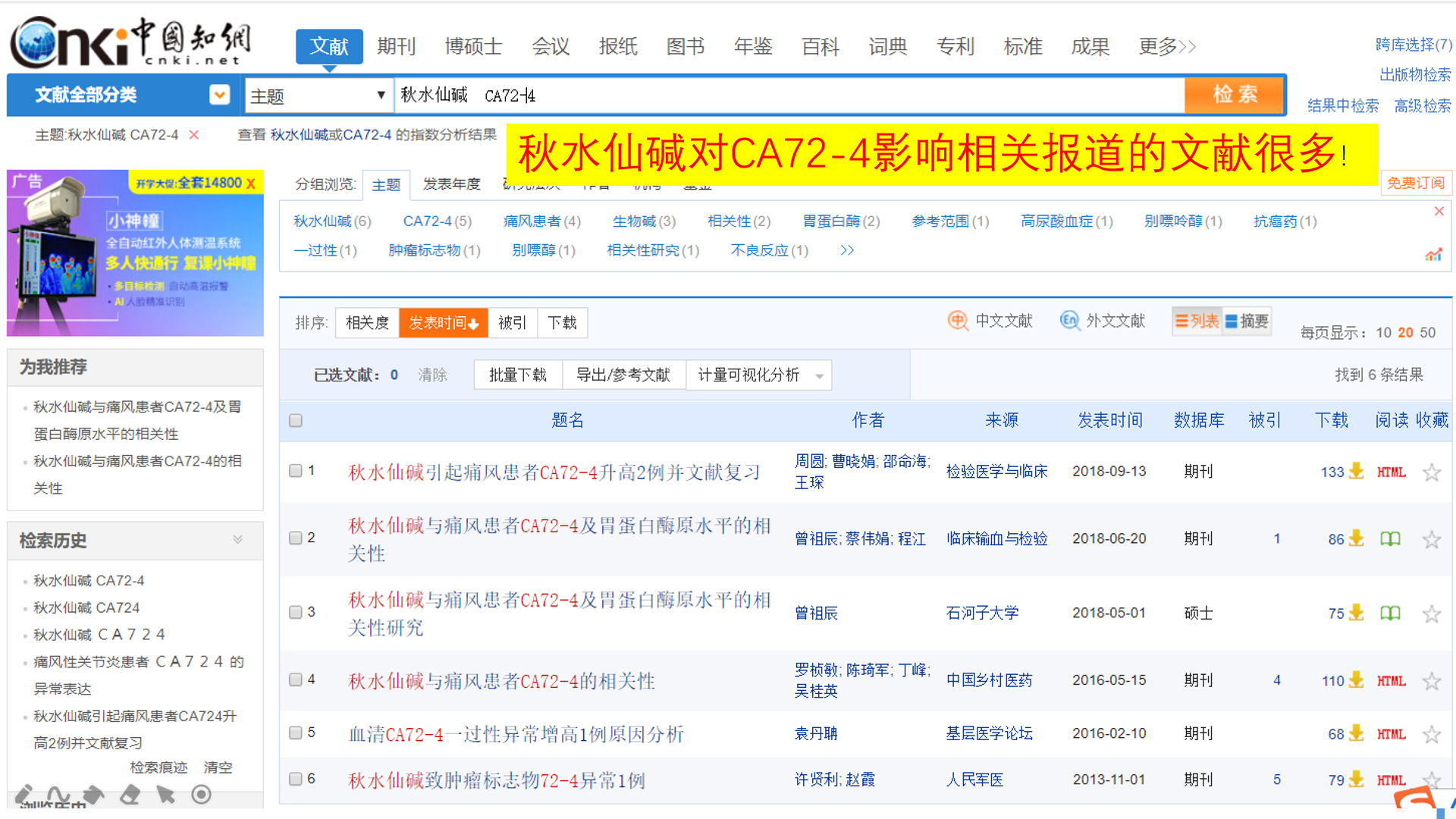Select all results with the header checkbox
The height and width of the screenshot is (819, 1456).
point(295,420)
